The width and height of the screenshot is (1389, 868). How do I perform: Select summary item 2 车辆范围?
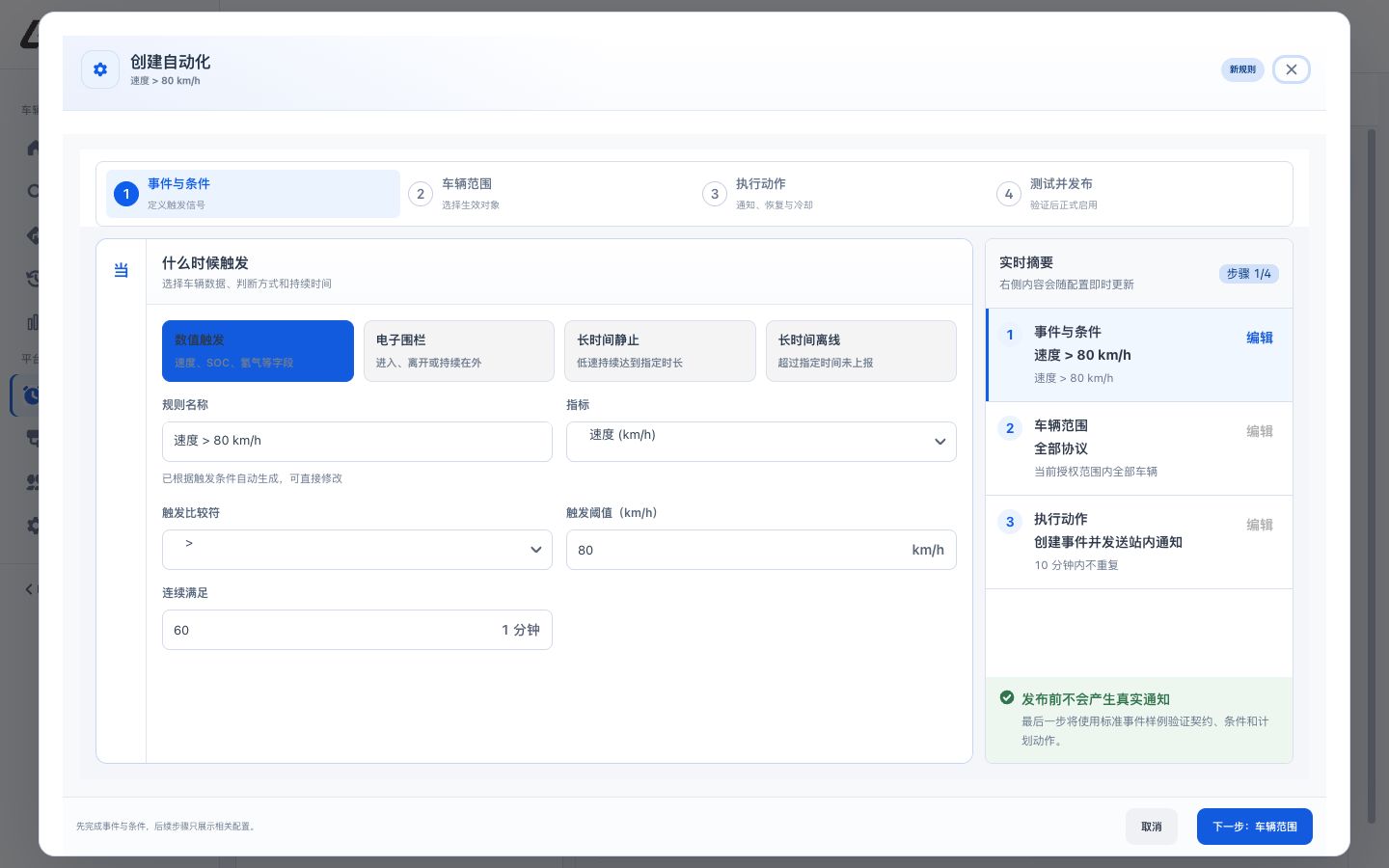click(1139, 448)
